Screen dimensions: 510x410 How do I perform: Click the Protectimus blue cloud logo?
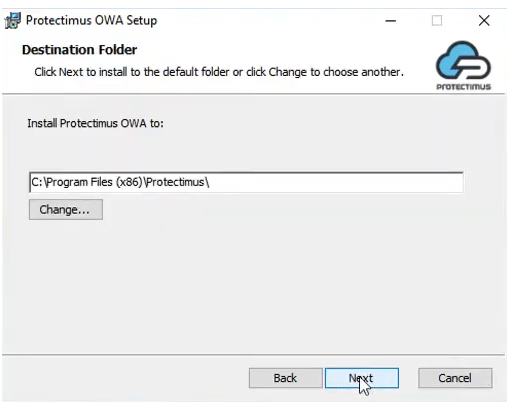[x=463, y=60]
